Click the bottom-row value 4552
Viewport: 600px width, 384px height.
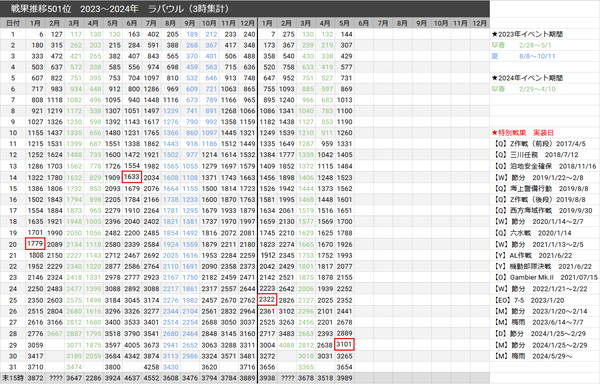[x=151, y=378]
